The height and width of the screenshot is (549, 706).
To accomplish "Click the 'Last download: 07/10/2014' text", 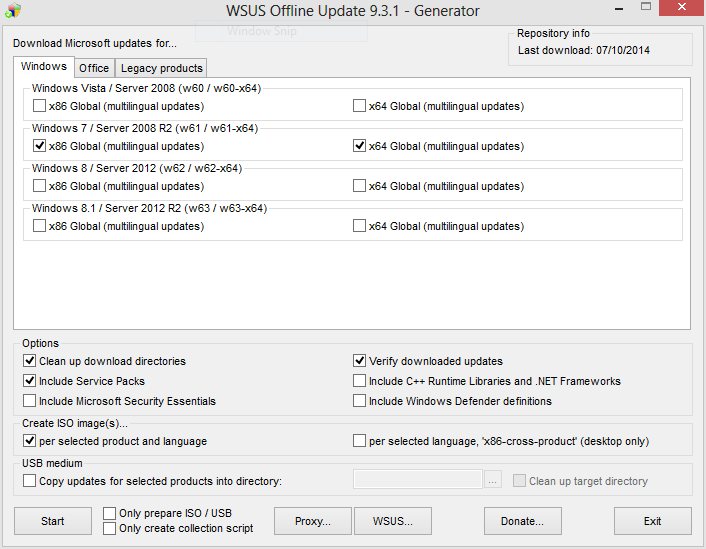I will 584,50.
